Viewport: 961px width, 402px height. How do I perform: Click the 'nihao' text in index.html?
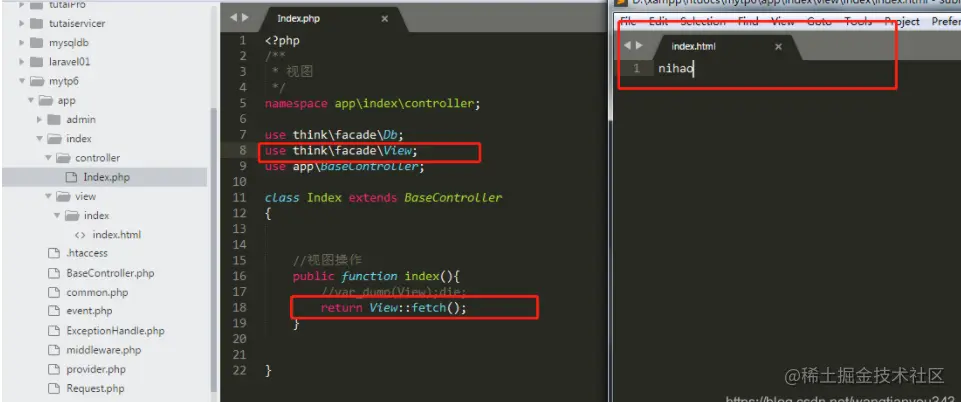[x=675, y=69]
